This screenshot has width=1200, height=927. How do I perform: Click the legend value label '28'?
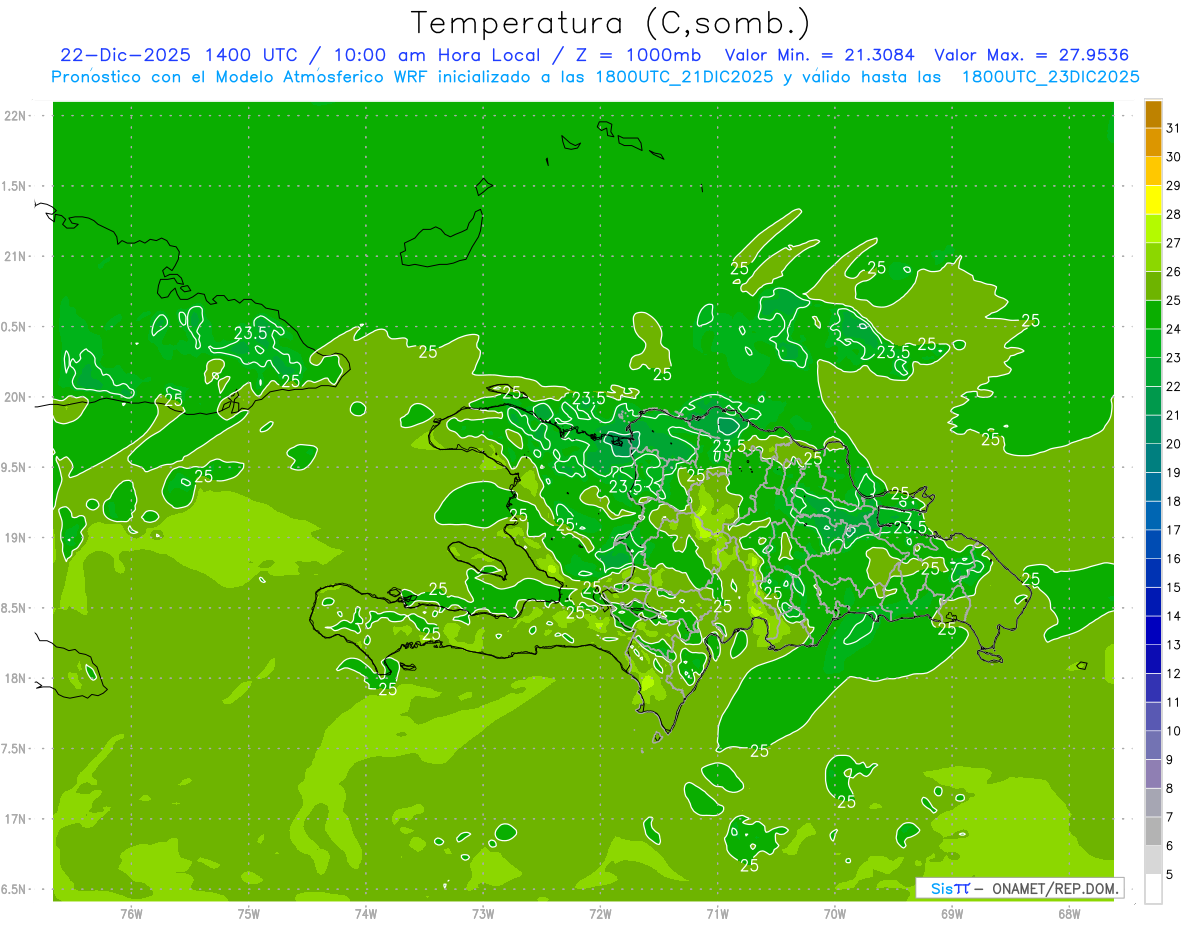tap(1174, 215)
